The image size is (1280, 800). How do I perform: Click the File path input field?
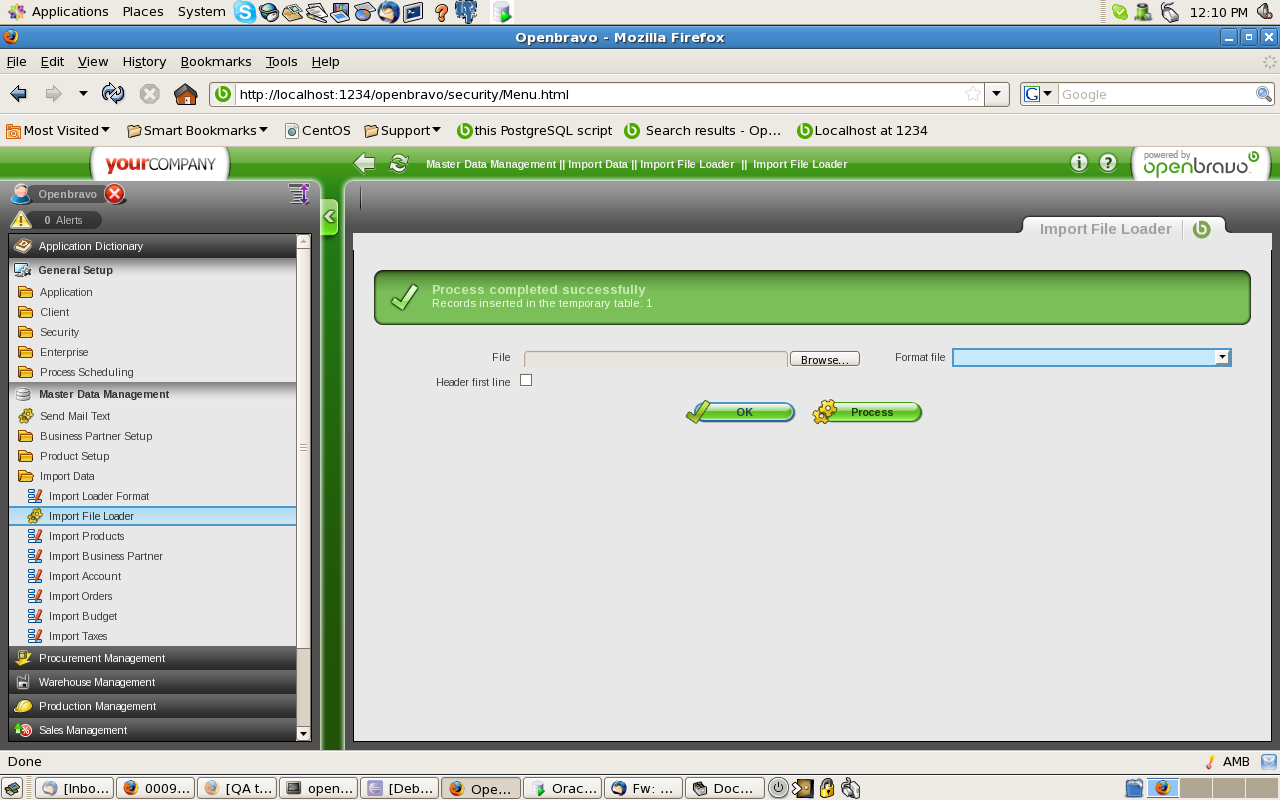coord(656,359)
